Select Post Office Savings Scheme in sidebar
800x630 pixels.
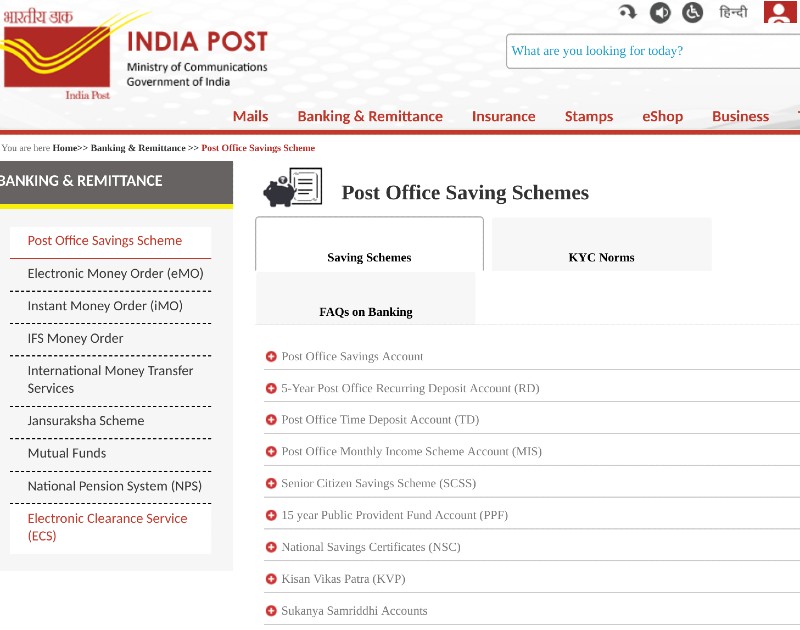click(110, 241)
